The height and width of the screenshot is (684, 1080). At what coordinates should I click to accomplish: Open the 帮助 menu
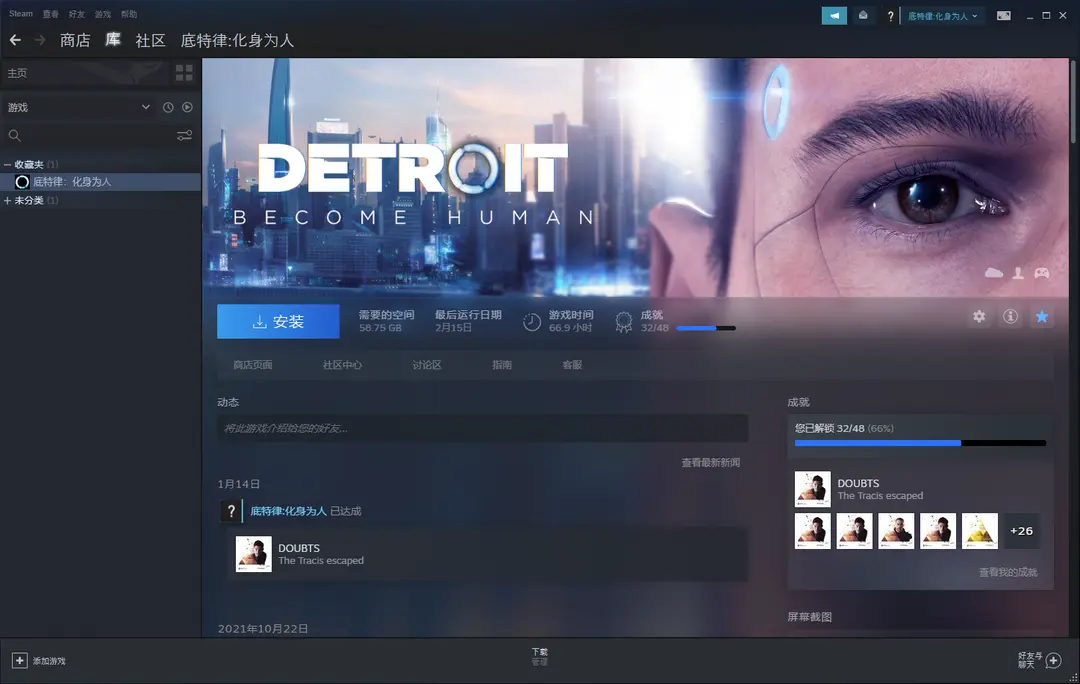(x=129, y=14)
